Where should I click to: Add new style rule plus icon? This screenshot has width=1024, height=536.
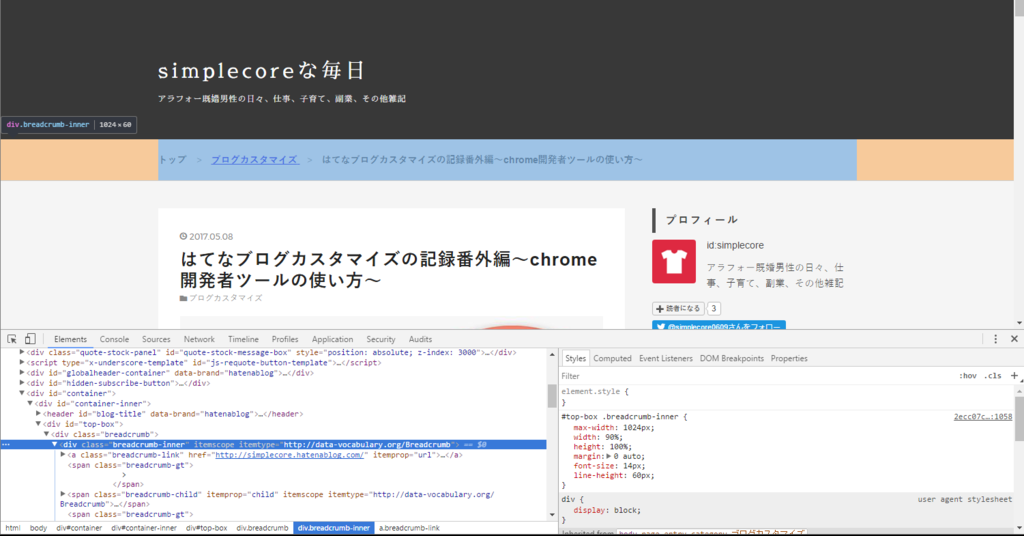(1014, 375)
